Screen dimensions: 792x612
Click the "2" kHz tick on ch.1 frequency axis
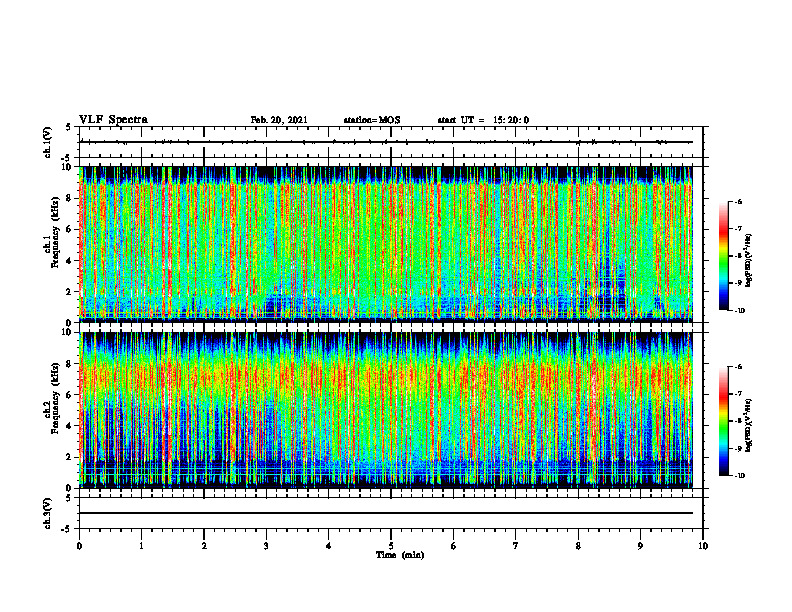tap(70, 291)
